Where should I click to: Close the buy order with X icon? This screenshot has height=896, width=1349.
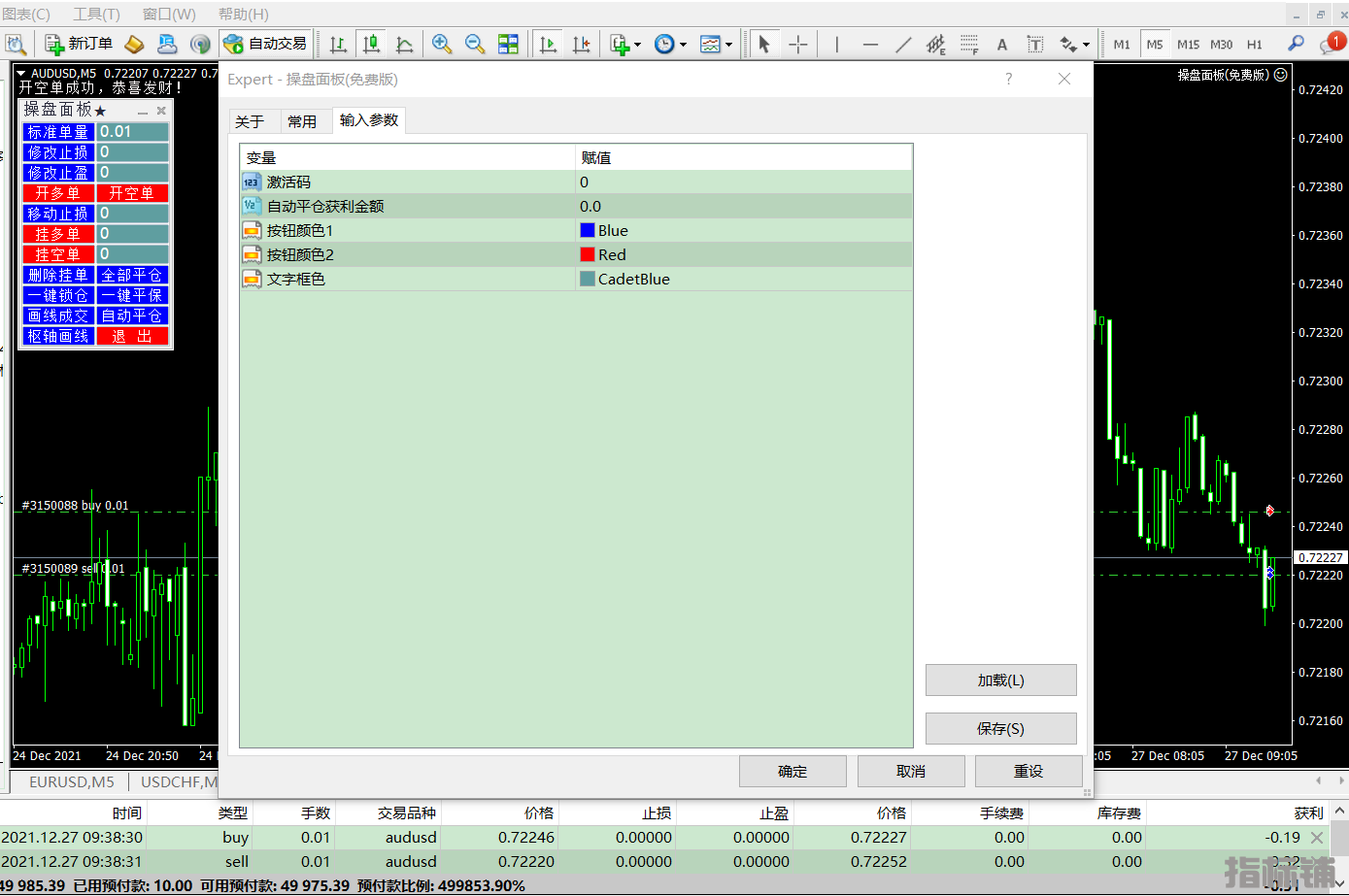pos(1317,838)
